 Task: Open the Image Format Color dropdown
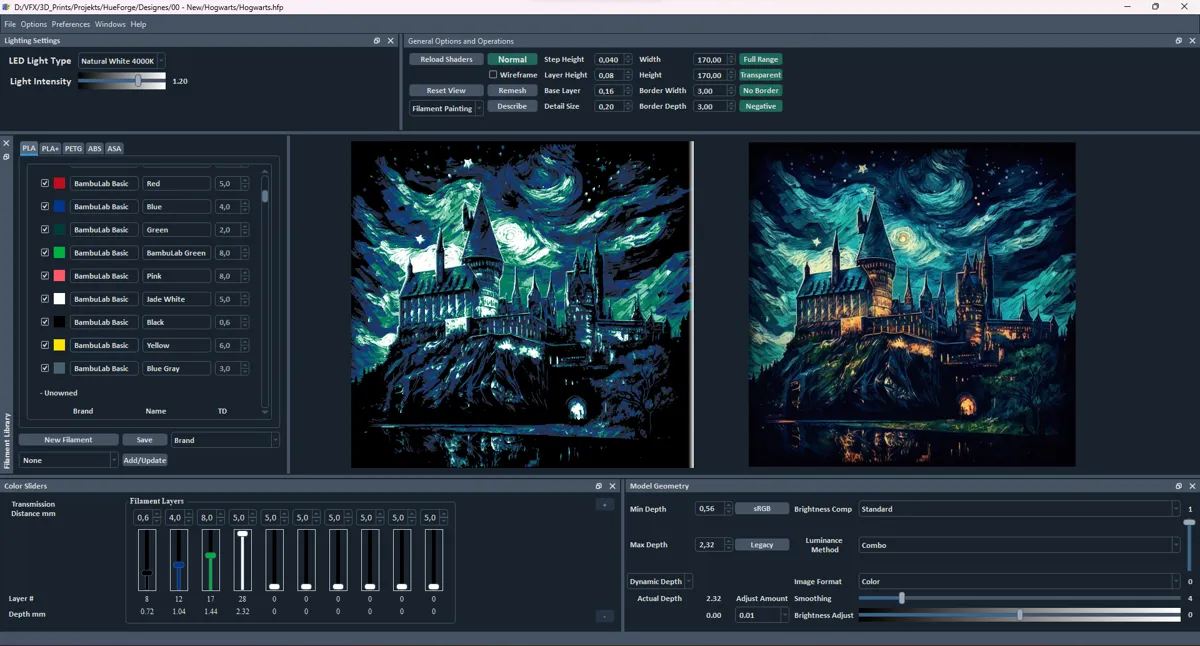pyautogui.click(x=1019, y=581)
